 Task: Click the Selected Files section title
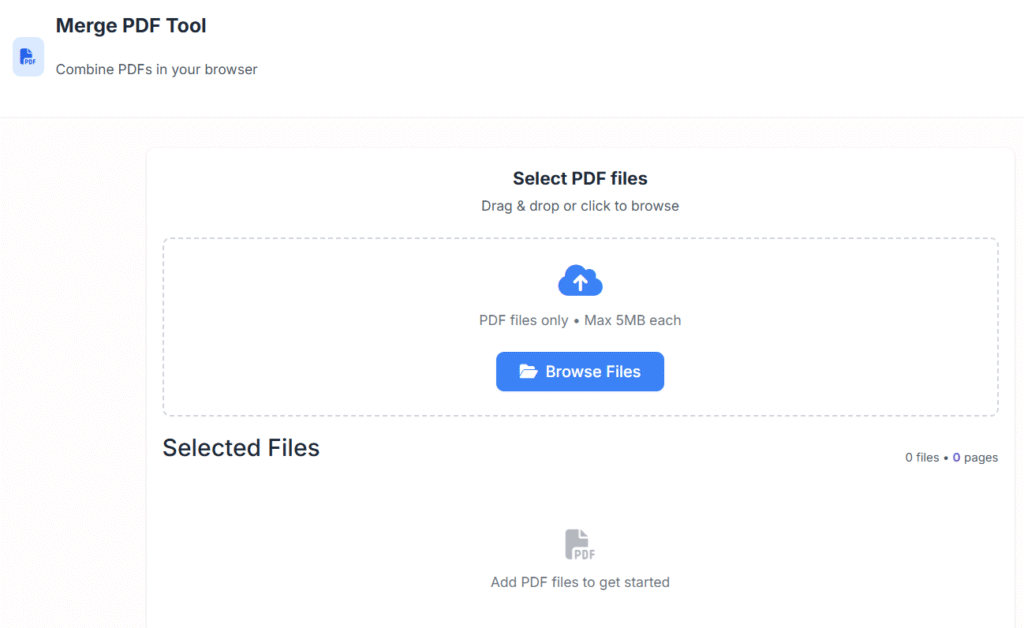(240, 448)
